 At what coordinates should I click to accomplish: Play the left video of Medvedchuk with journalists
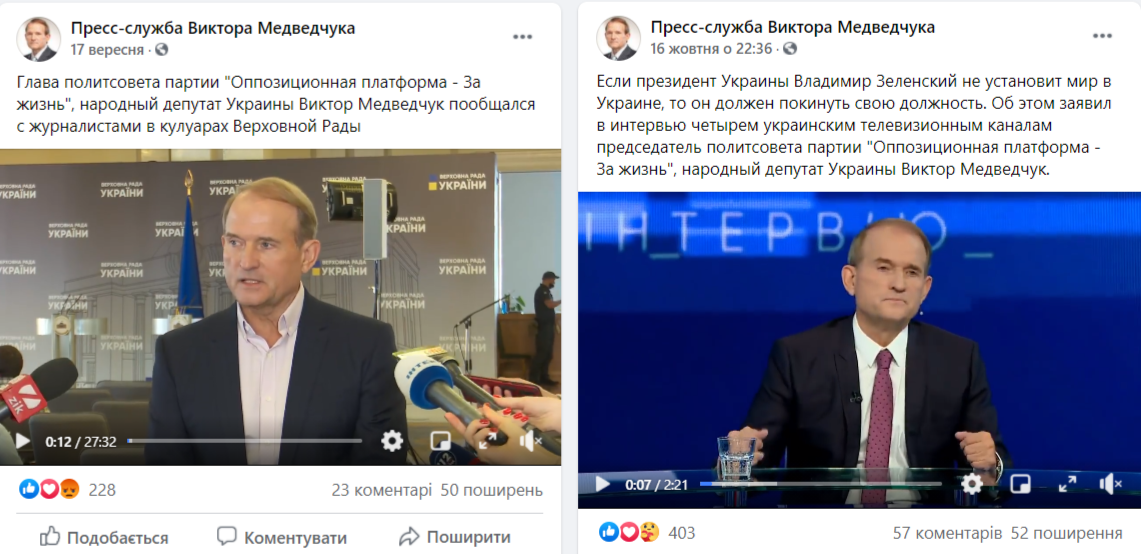pyautogui.click(x=22, y=441)
